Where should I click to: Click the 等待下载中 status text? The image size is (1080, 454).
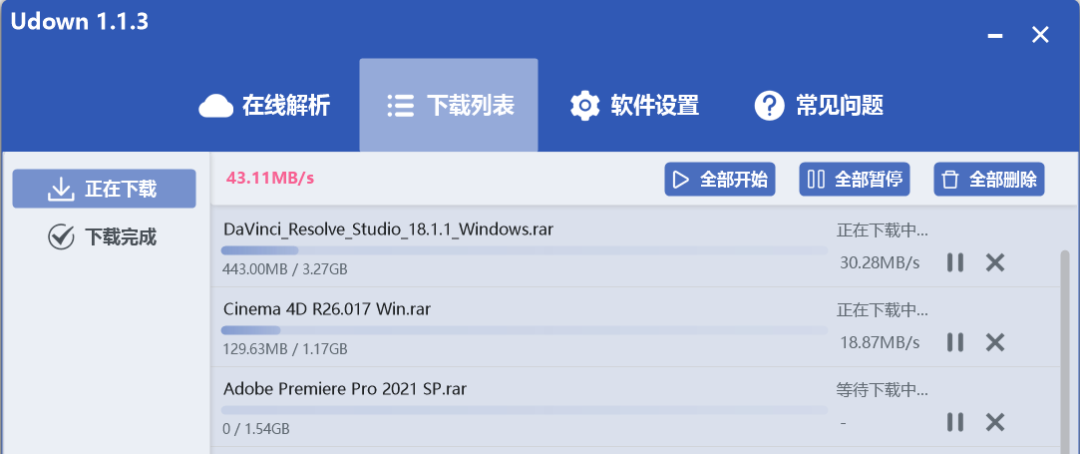[882, 390]
